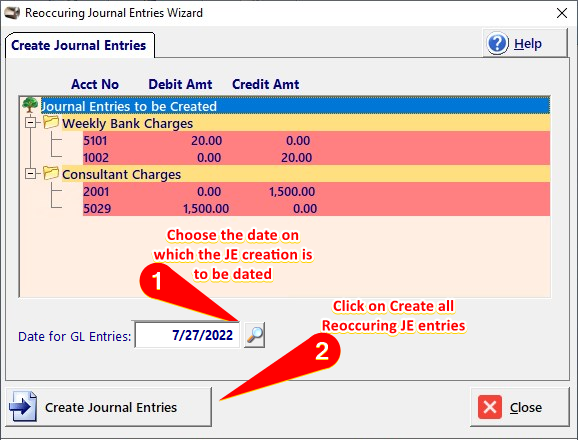Select account 5101 entry row
The width and height of the screenshot is (578, 440).
coord(316,140)
